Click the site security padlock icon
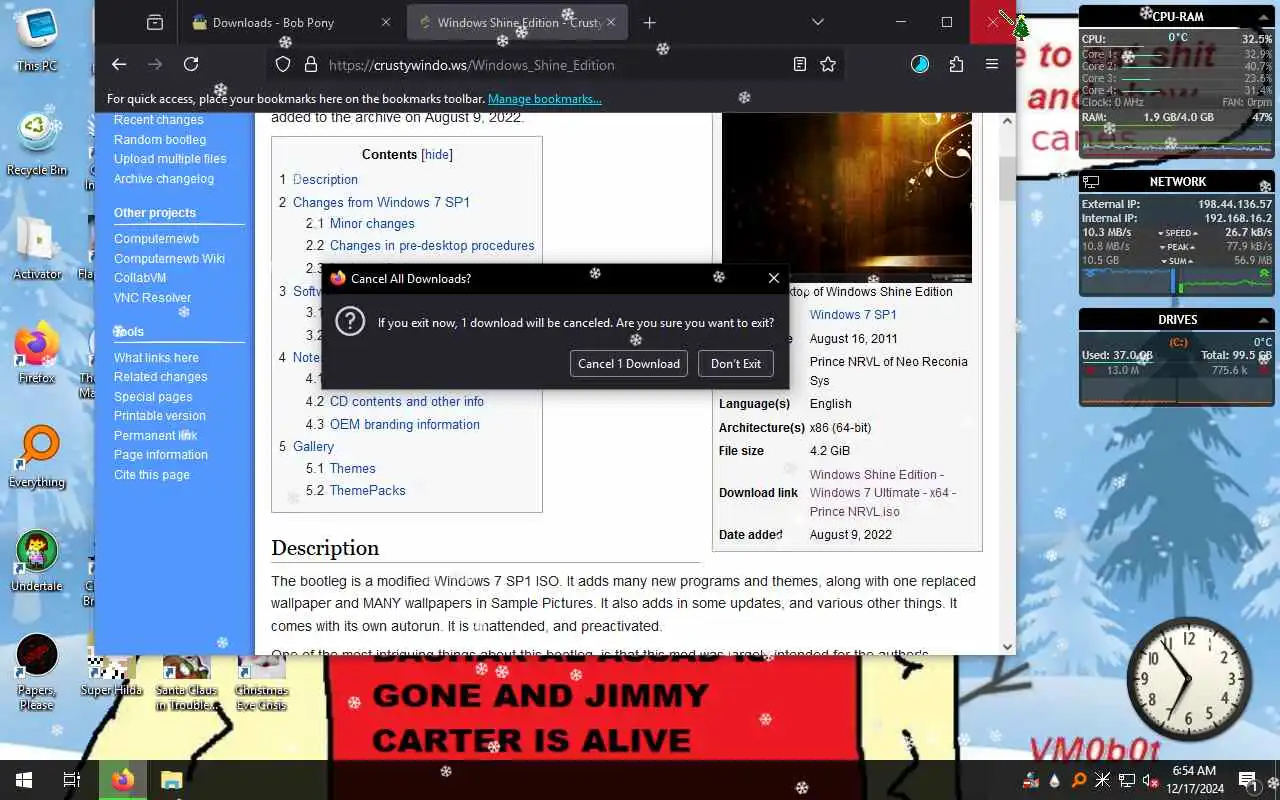 310,64
